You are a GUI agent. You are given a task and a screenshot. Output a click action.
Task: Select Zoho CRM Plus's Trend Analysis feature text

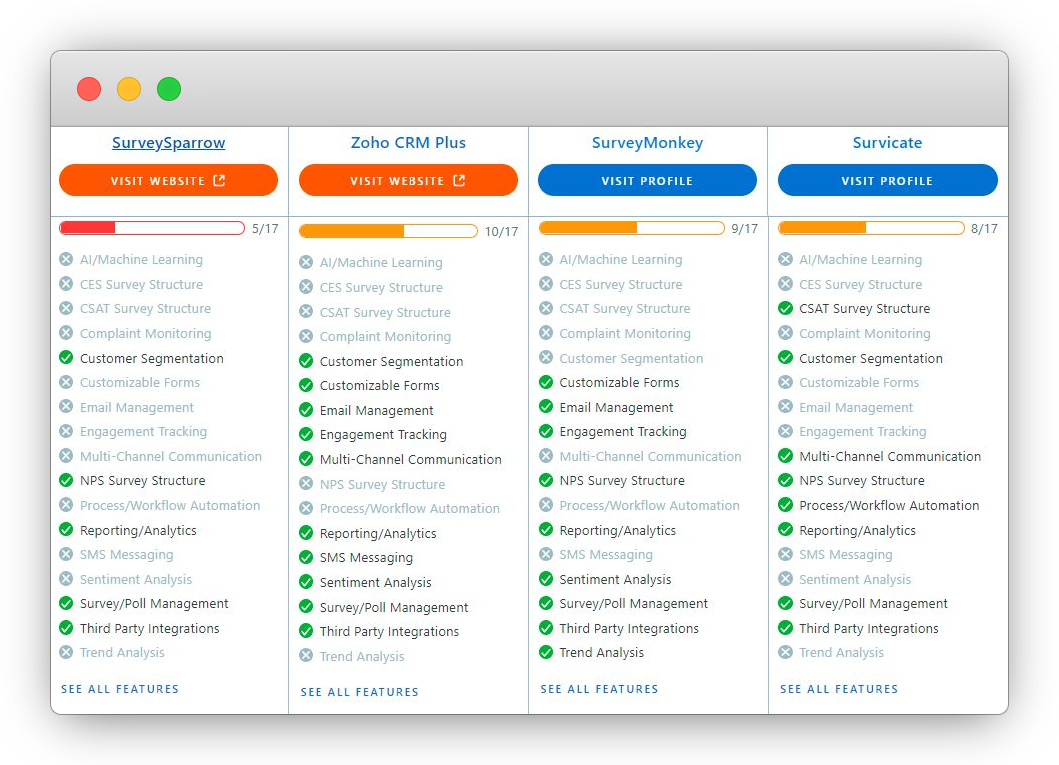coord(362,656)
